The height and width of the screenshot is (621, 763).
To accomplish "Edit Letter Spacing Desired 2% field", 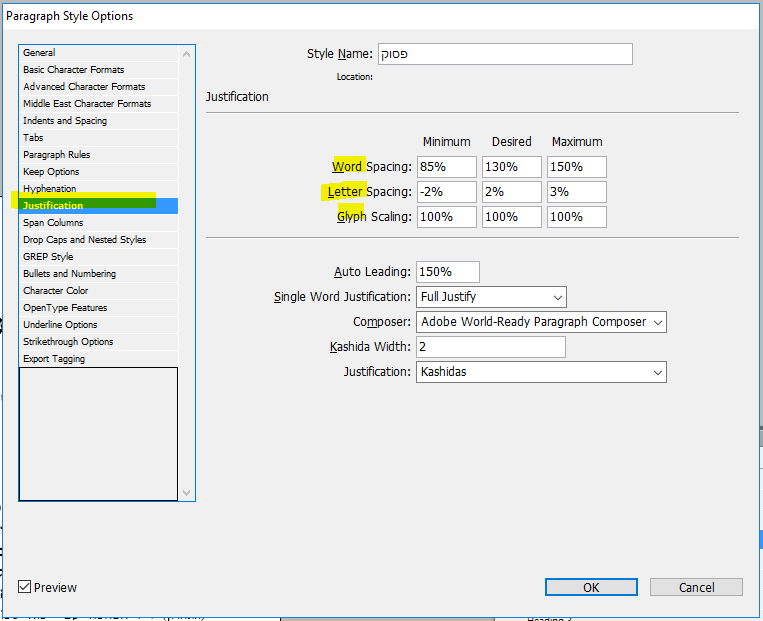I will pos(511,192).
